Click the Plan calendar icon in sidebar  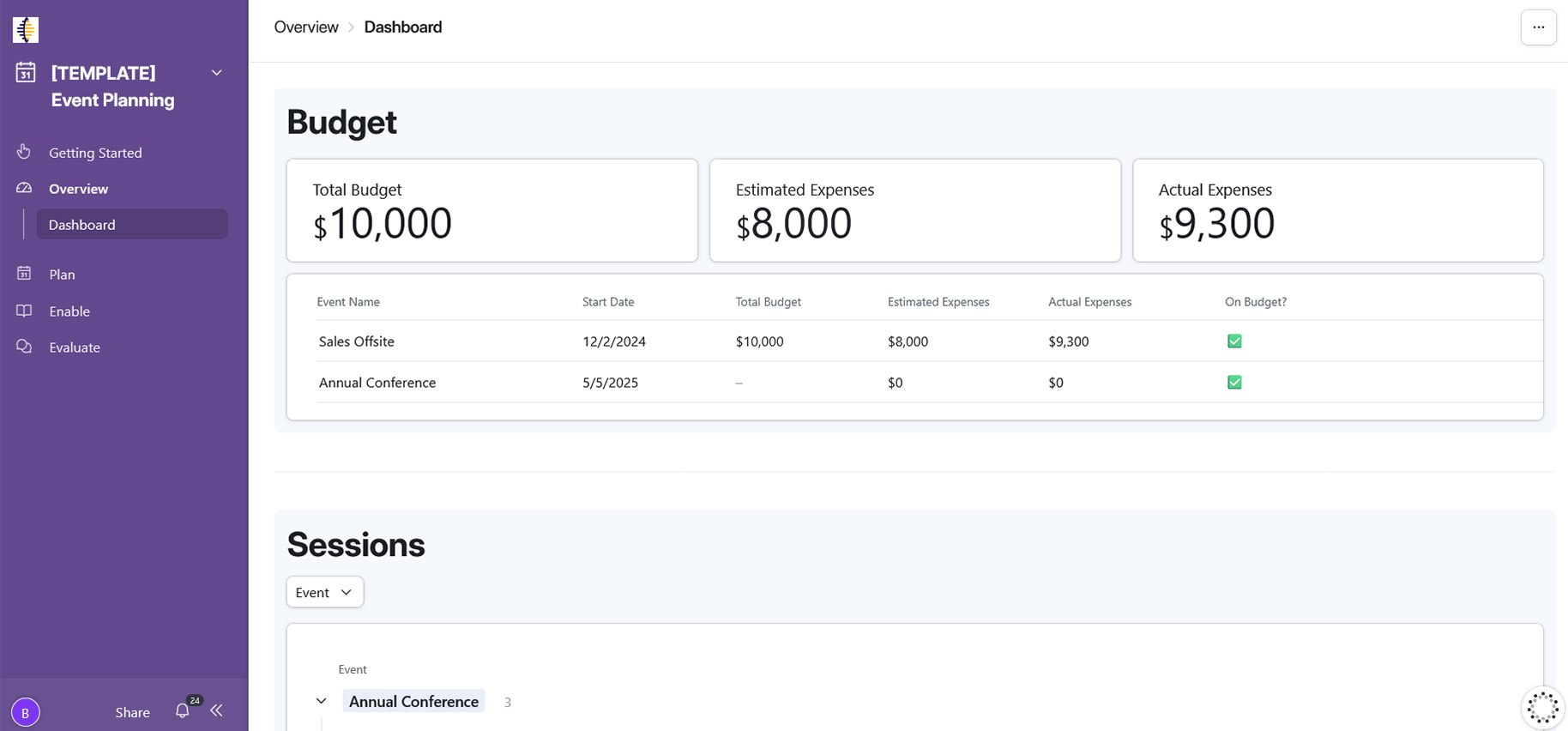[24, 274]
